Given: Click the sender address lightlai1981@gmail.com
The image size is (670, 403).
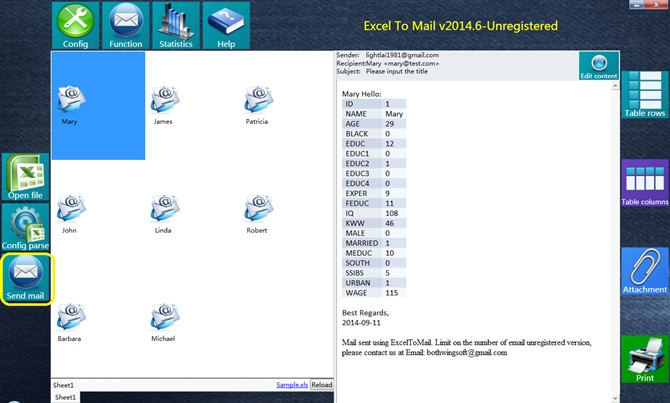Looking at the screenshot, I should (402, 55).
